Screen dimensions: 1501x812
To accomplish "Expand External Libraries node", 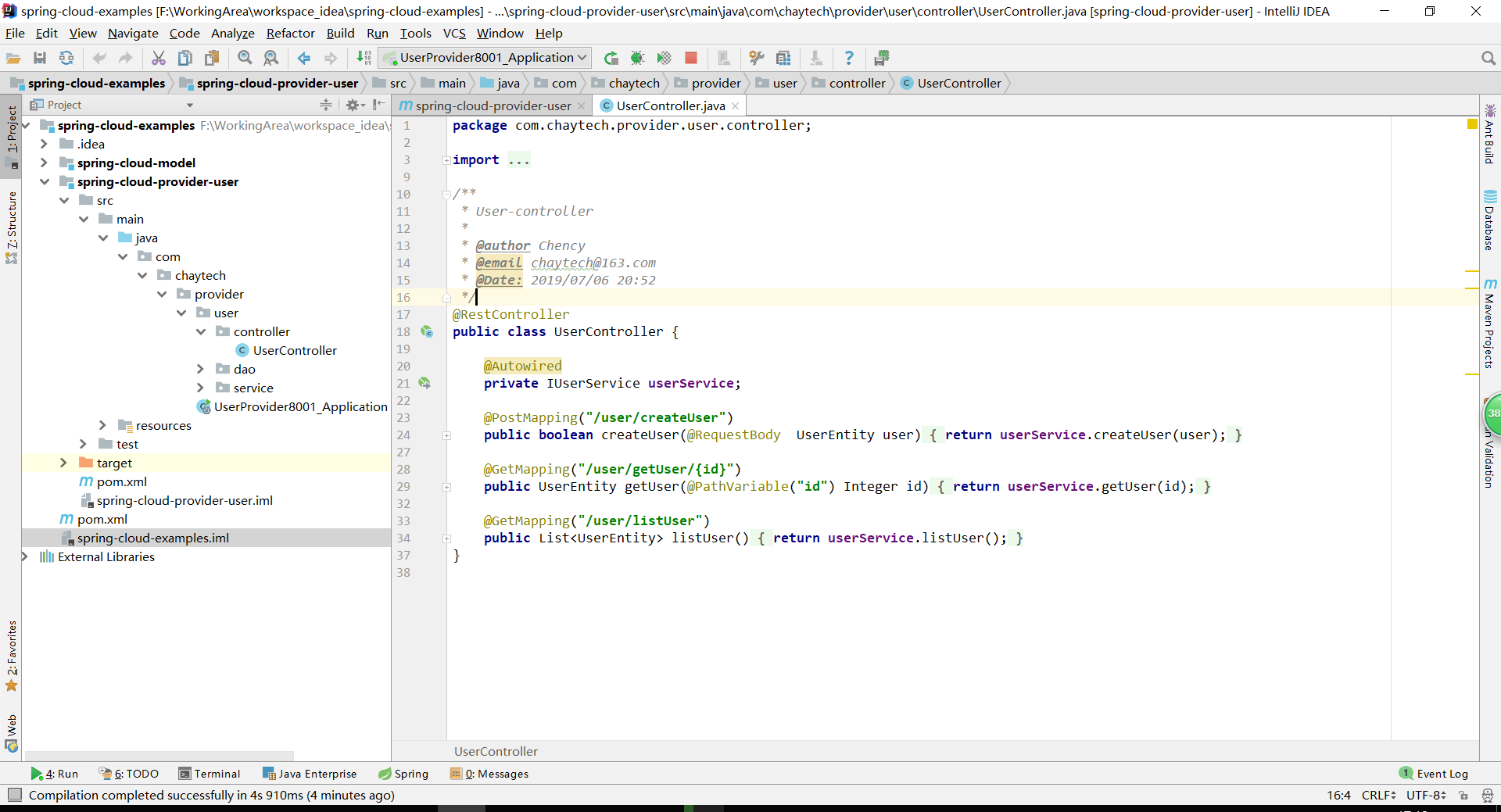I will click(24, 556).
